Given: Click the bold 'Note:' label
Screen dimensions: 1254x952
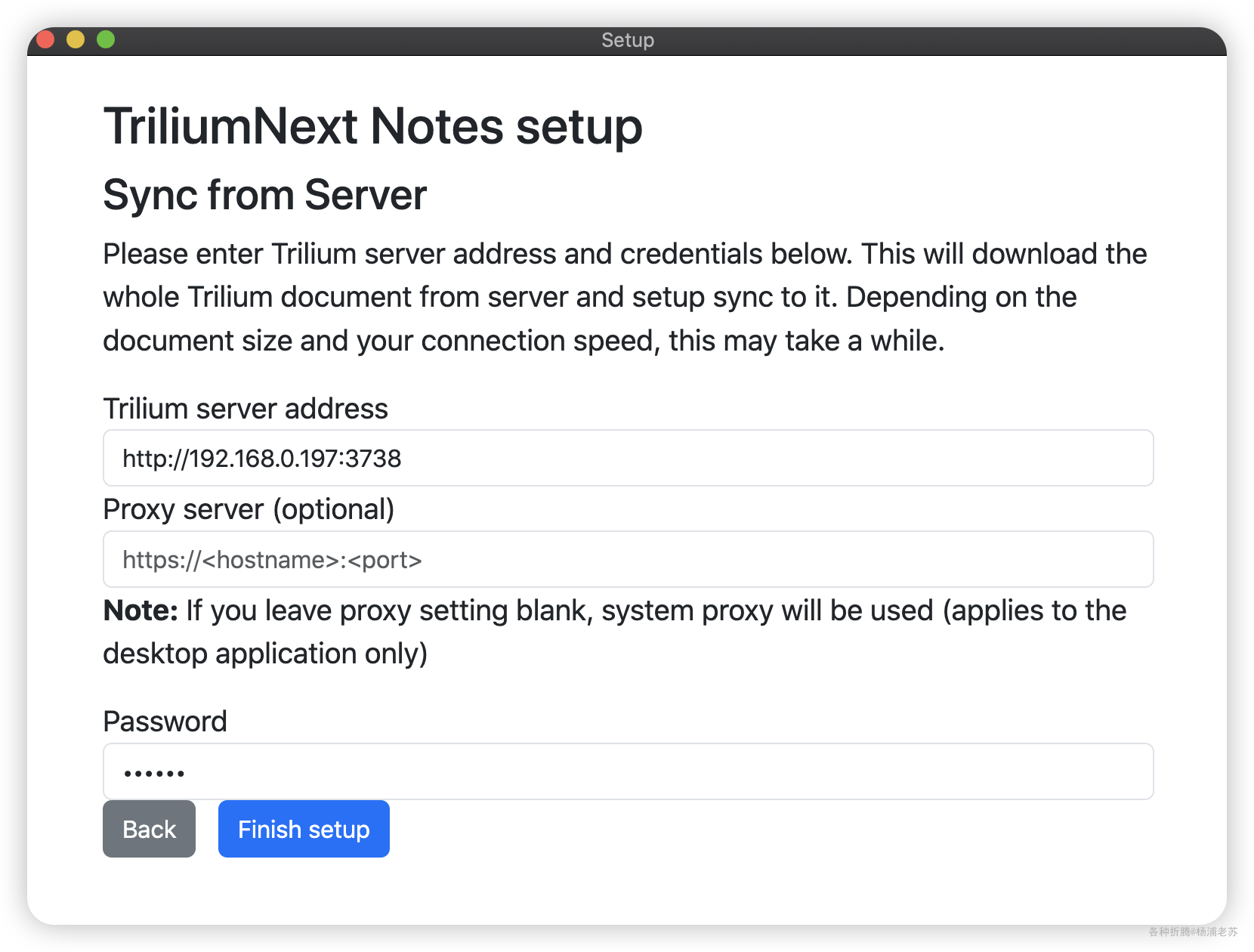Looking at the screenshot, I should click(141, 610).
